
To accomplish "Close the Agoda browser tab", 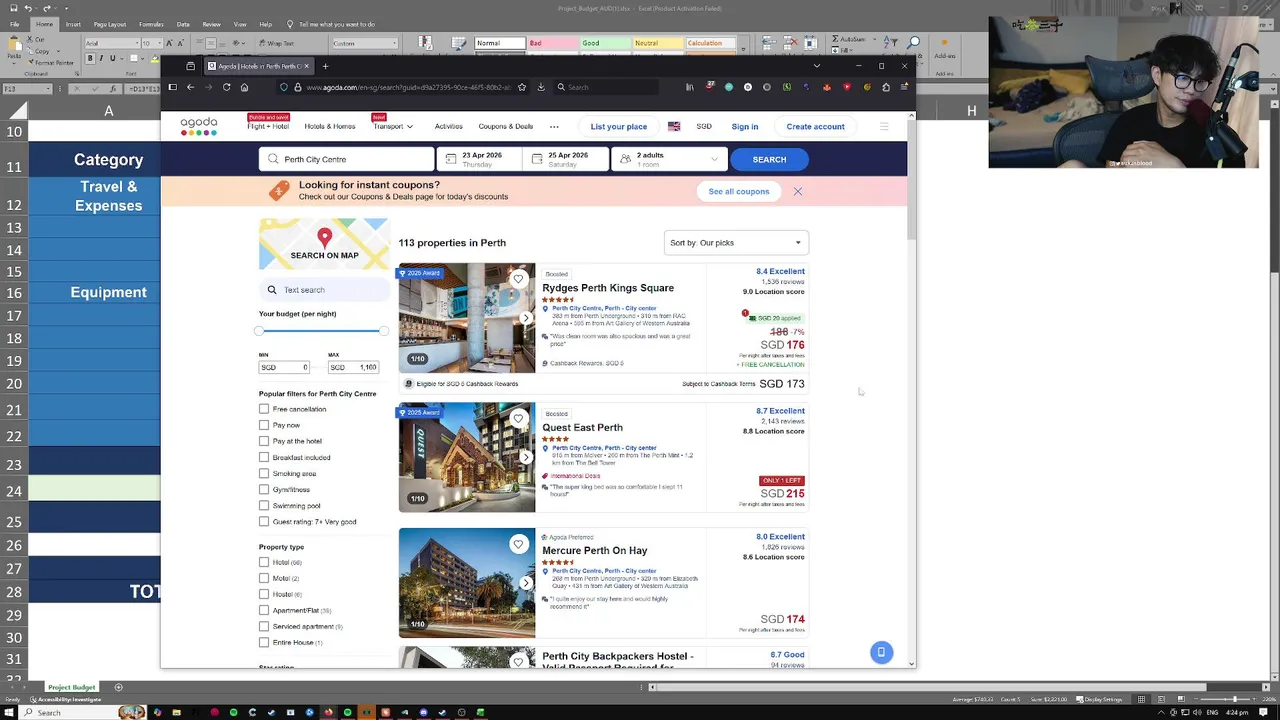I will coord(307,66).
